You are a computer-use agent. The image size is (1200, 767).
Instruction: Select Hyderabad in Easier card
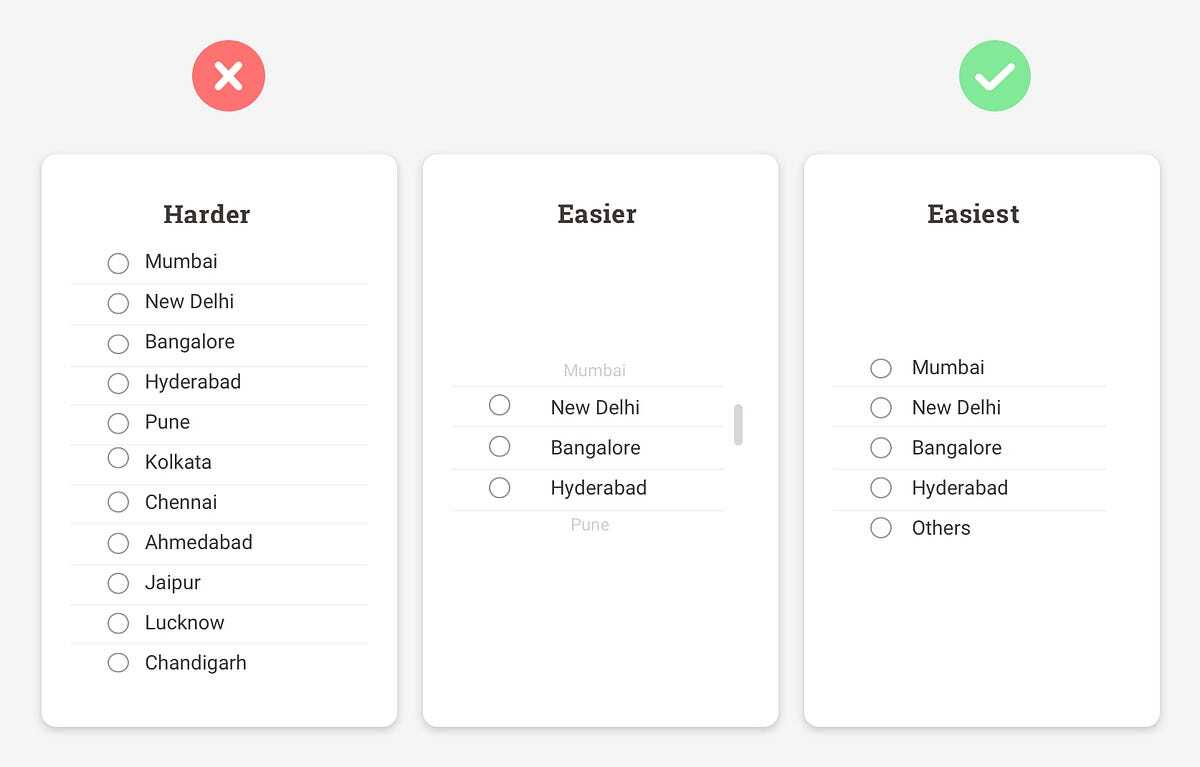499,487
